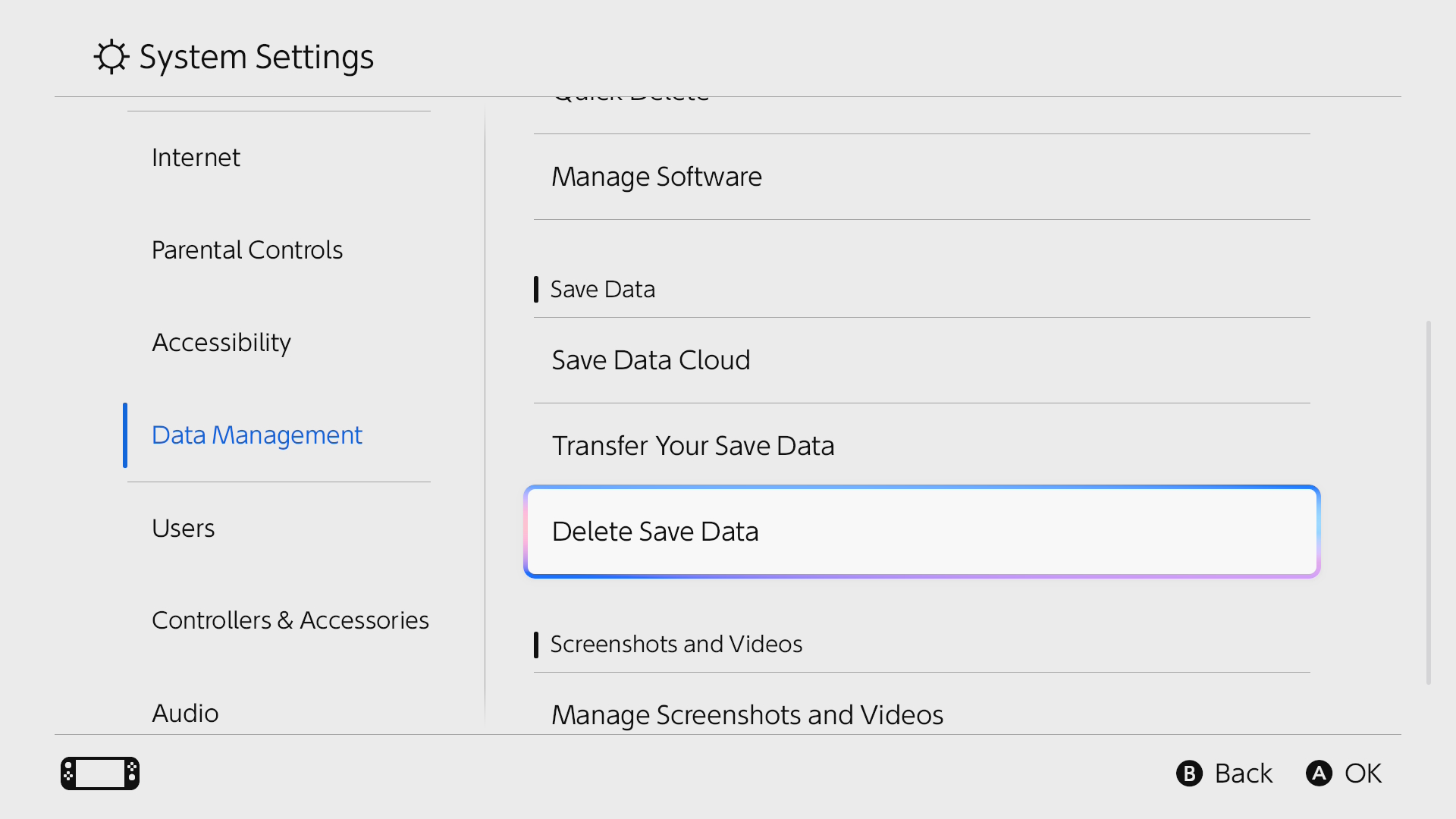Select Audio in the sidebar

pos(185,713)
